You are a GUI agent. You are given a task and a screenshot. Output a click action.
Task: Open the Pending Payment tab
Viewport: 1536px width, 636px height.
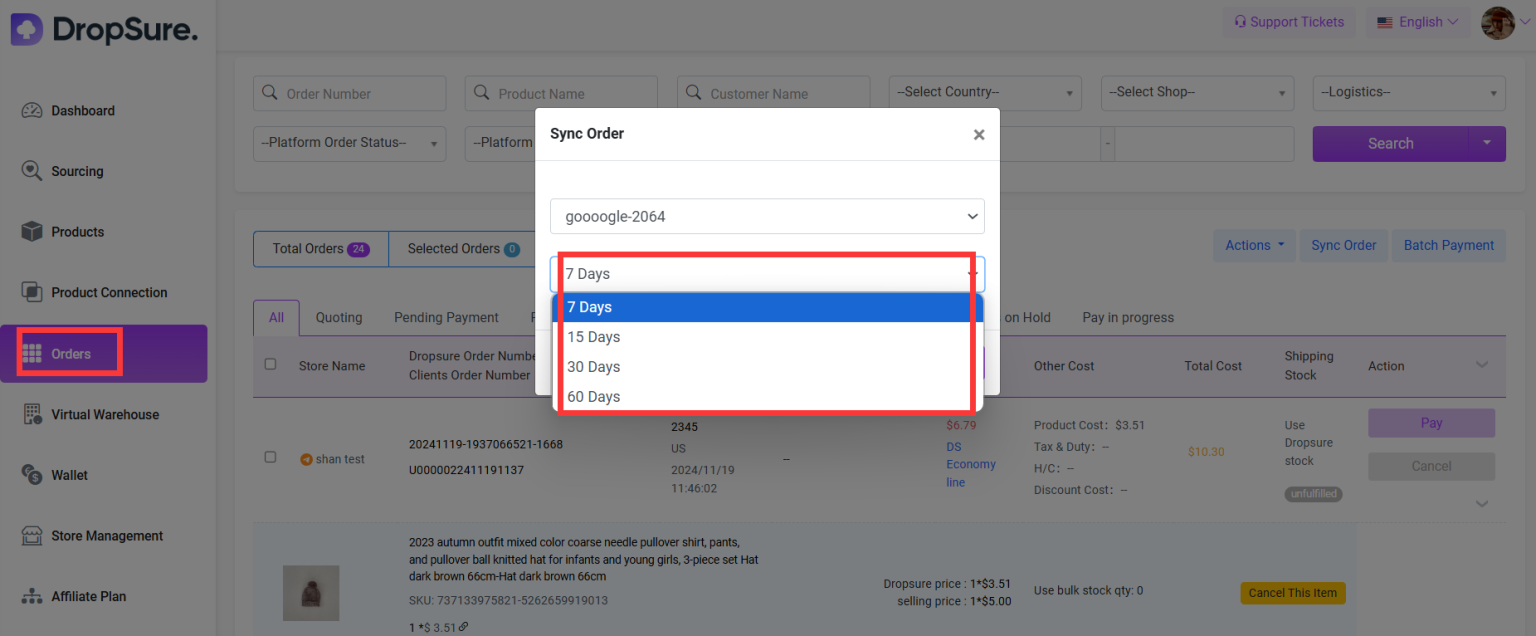pos(446,317)
